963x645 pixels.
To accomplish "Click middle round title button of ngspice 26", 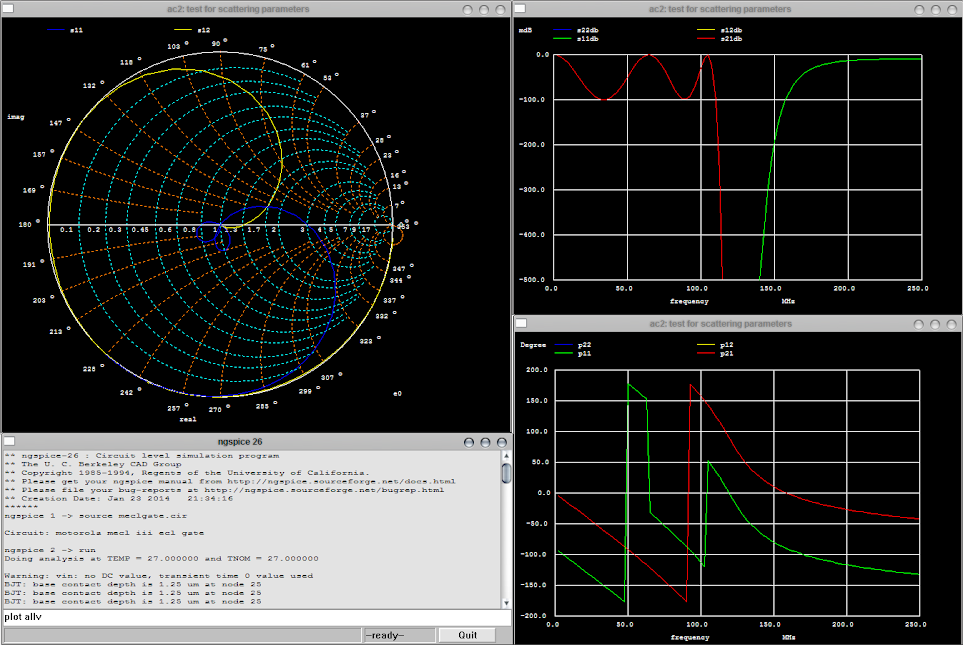I will click(x=485, y=442).
